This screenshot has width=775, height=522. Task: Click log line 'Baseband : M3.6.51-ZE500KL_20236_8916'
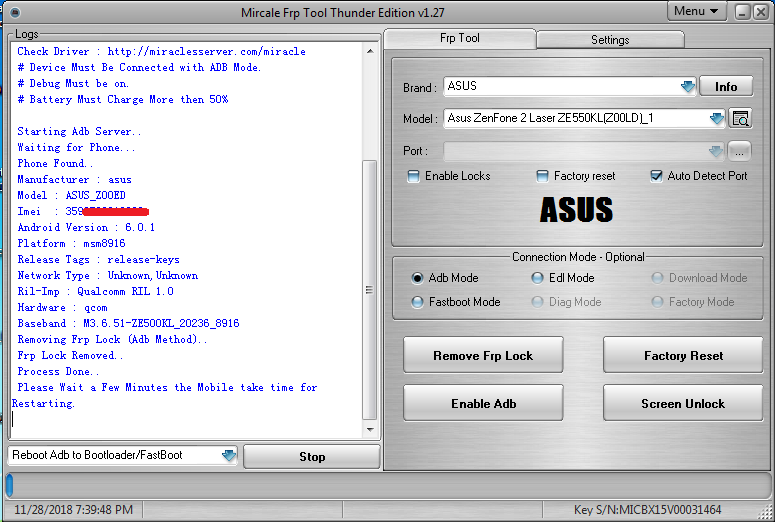(129, 323)
